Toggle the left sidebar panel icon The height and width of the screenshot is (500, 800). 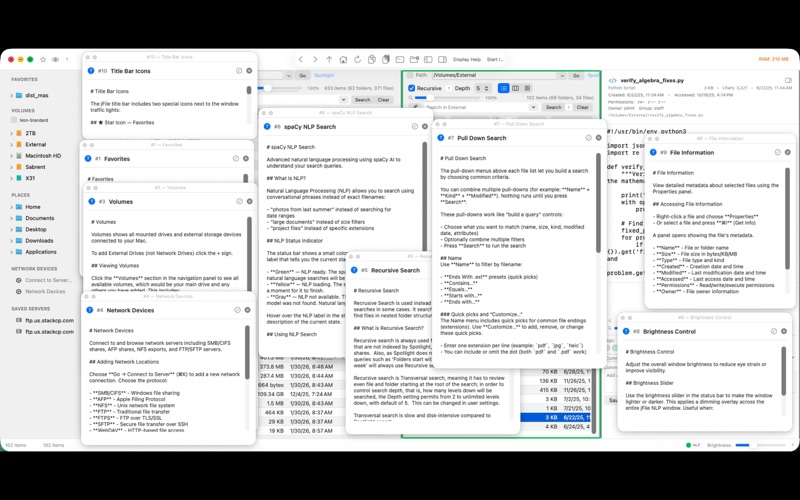click(x=429, y=59)
